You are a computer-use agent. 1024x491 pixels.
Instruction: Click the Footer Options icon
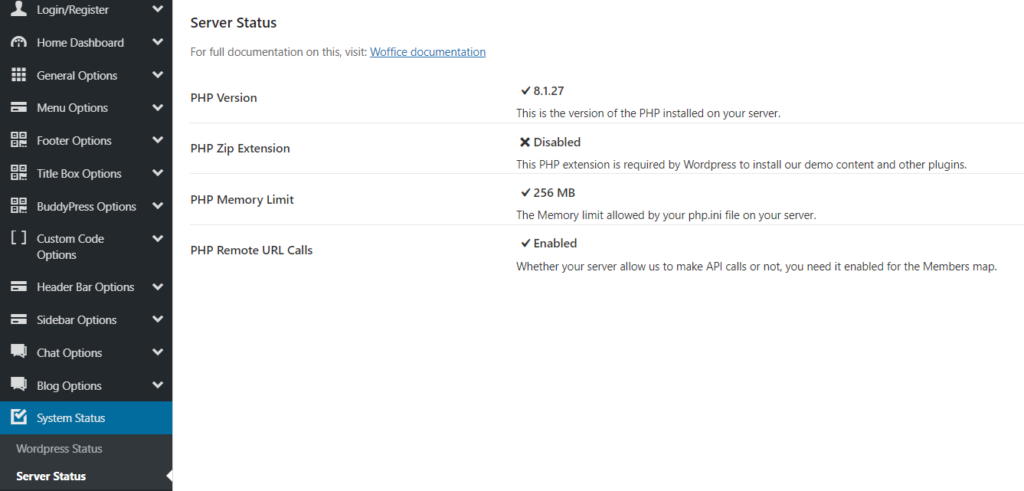tap(18, 141)
